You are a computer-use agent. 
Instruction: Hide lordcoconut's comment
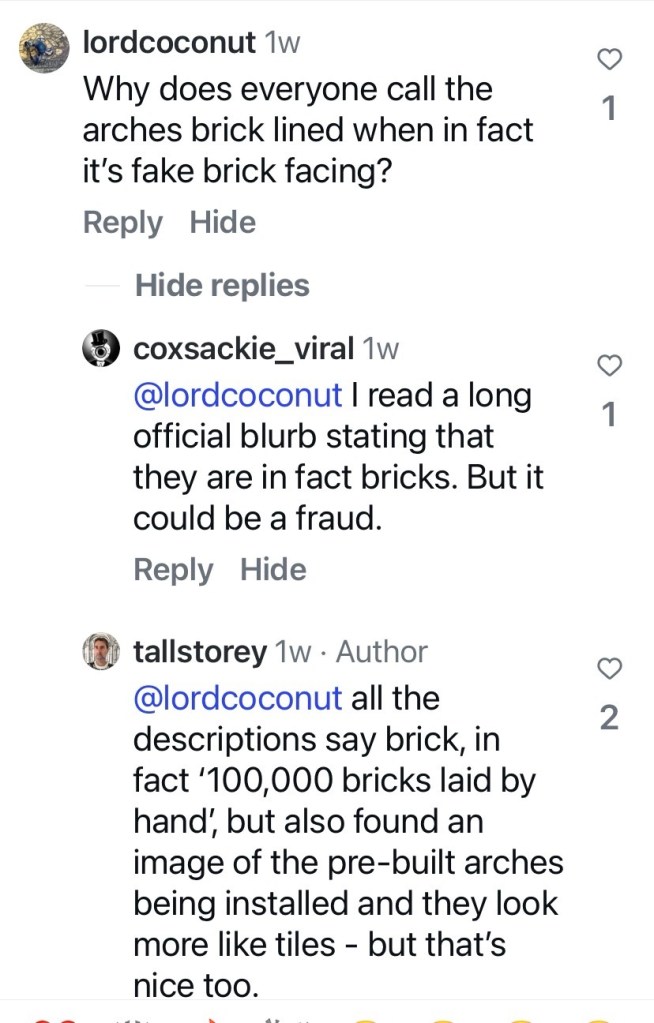223,222
